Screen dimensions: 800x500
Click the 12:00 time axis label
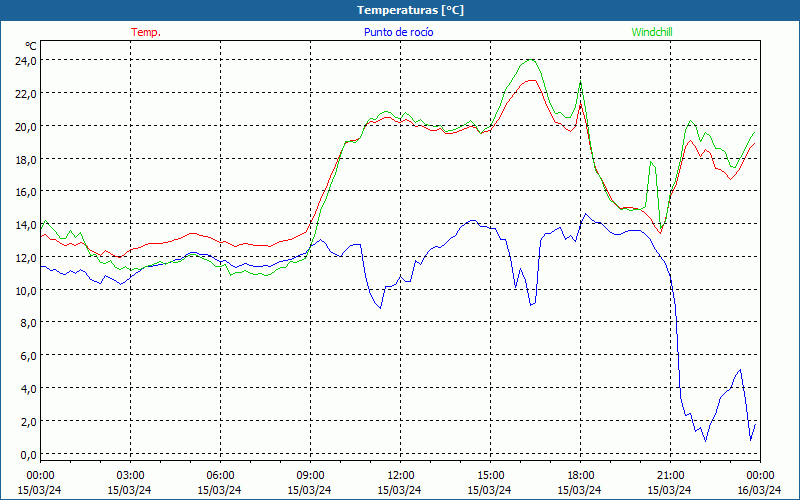coord(401,476)
